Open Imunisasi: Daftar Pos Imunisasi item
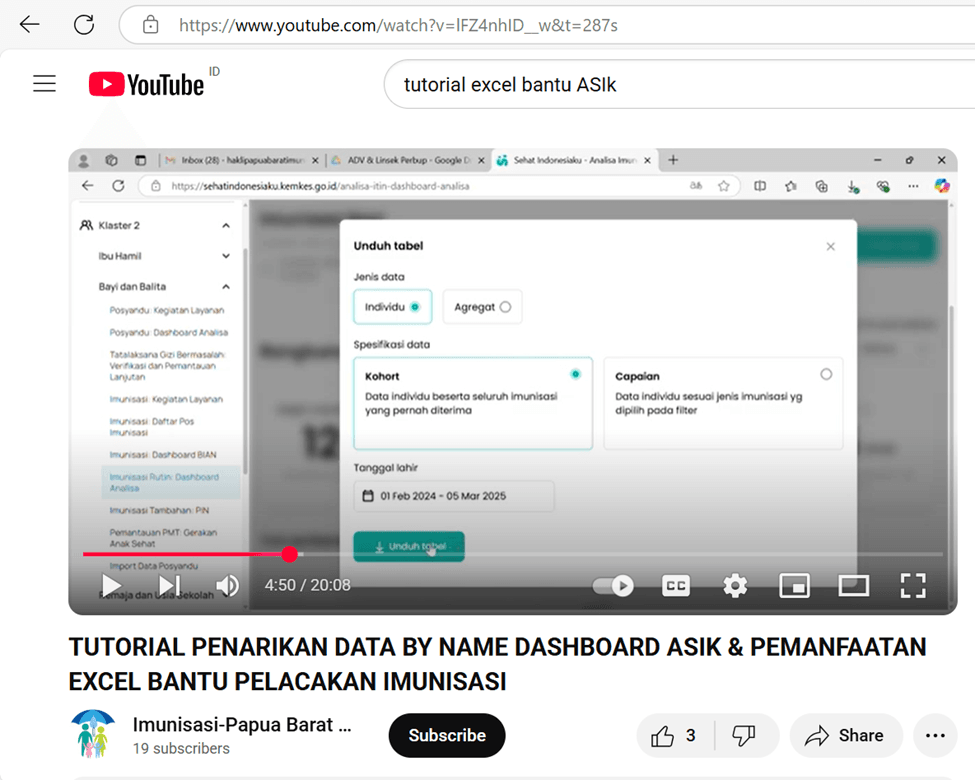The height and width of the screenshot is (780, 975). point(152,427)
